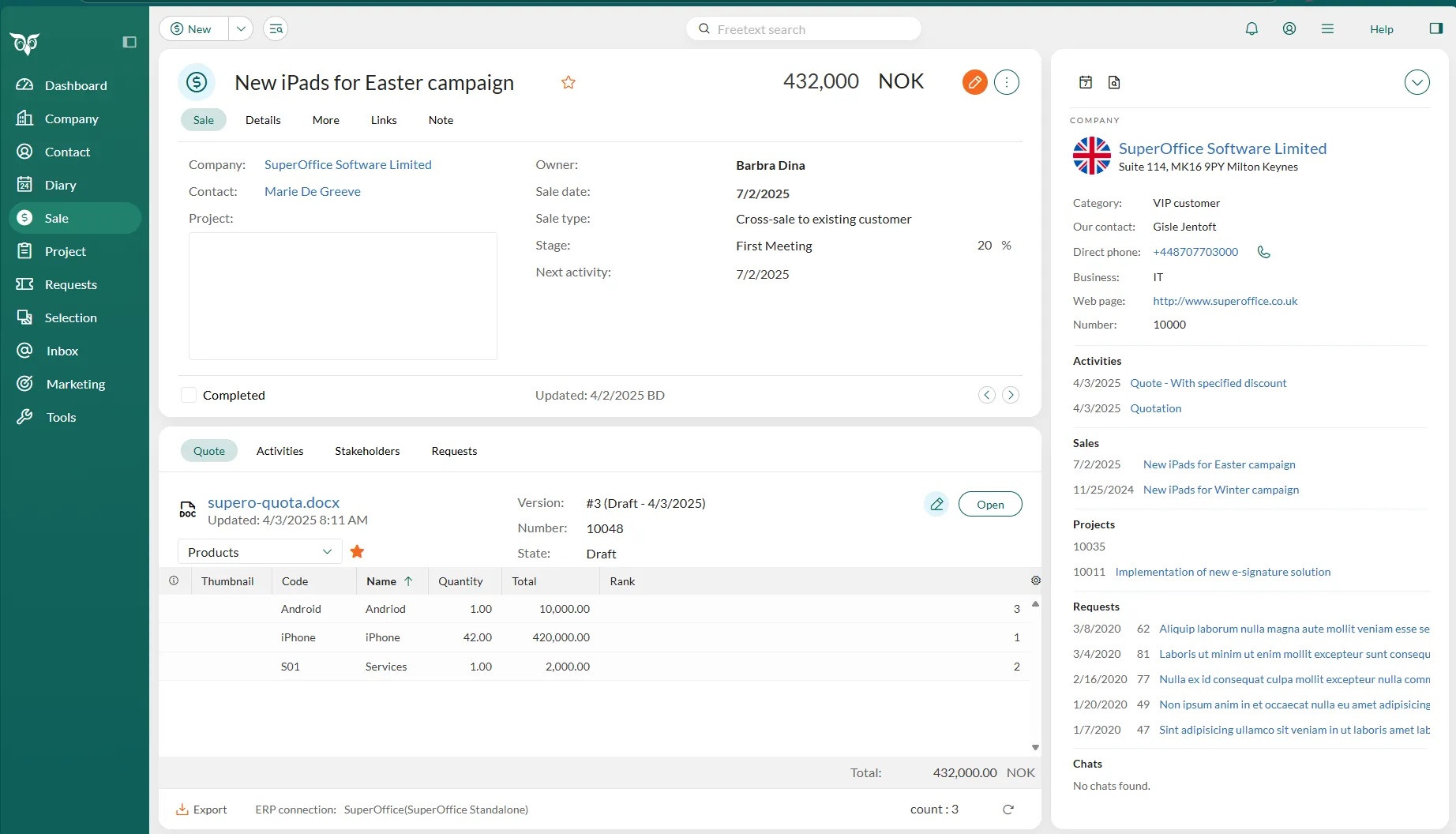
Task: Click the phone icon beside direct phone
Action: coord(1263,252)
